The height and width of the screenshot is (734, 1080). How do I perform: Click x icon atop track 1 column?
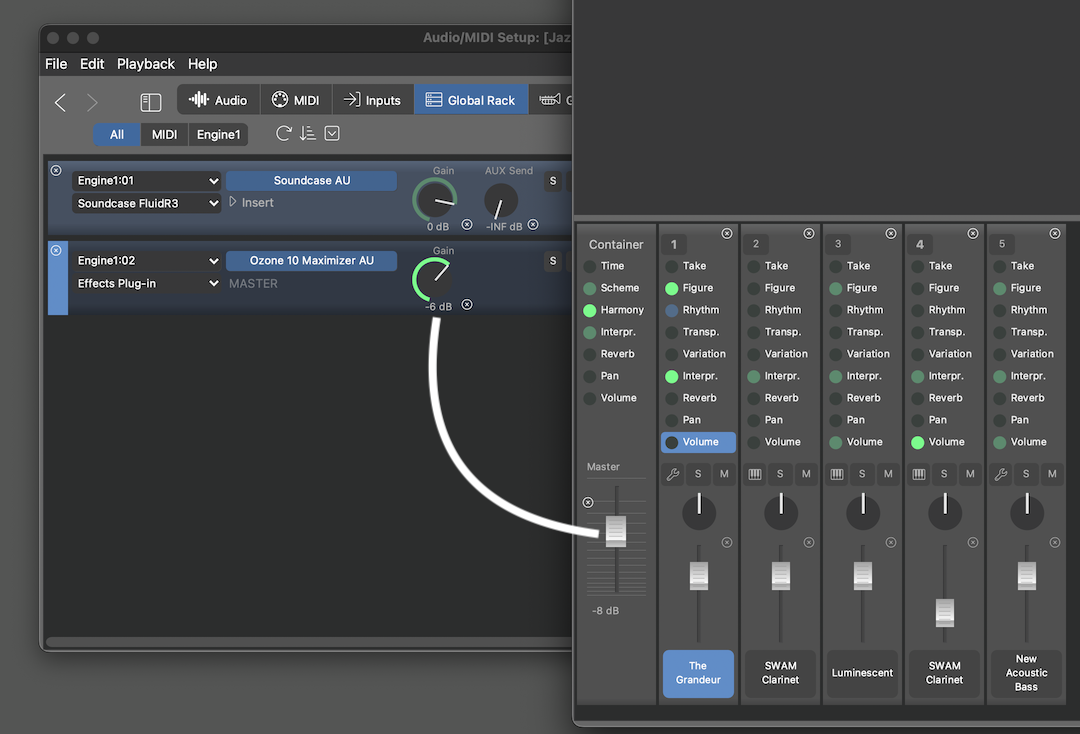pos(727,233)
